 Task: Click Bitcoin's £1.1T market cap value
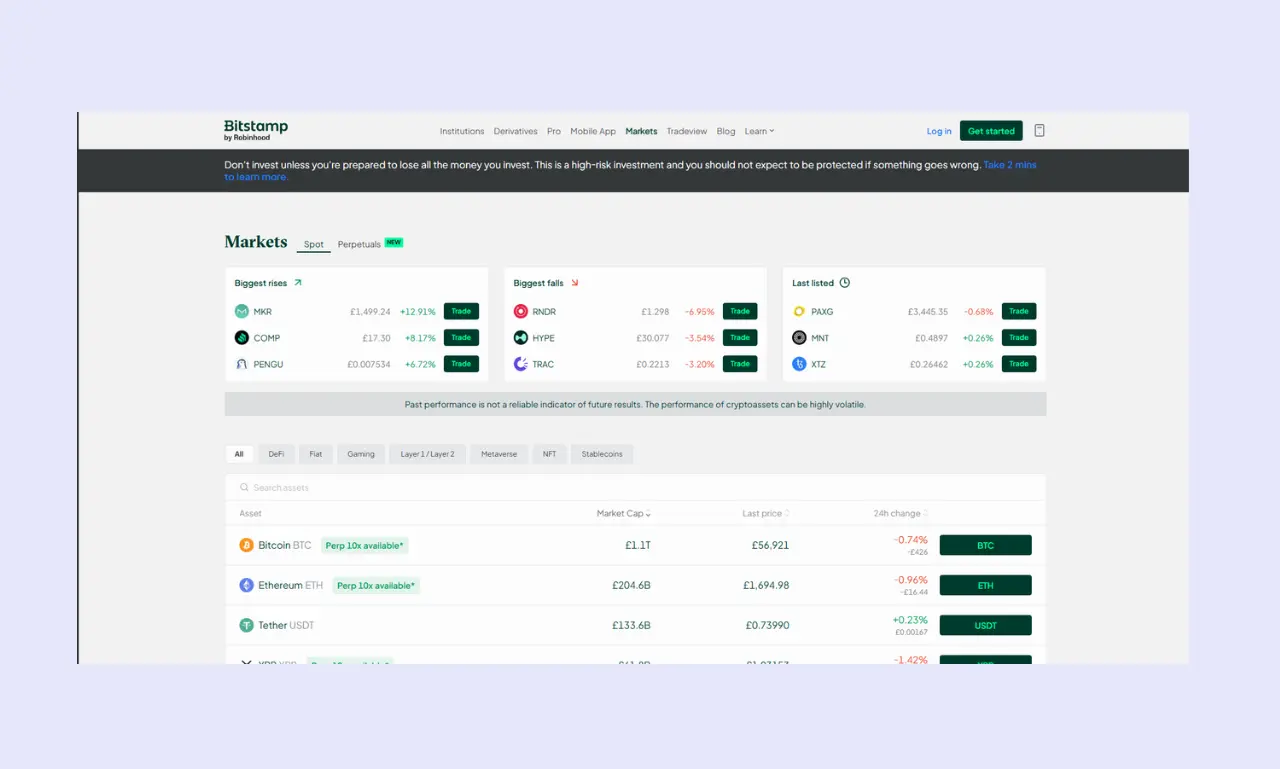tap(638, 545)
